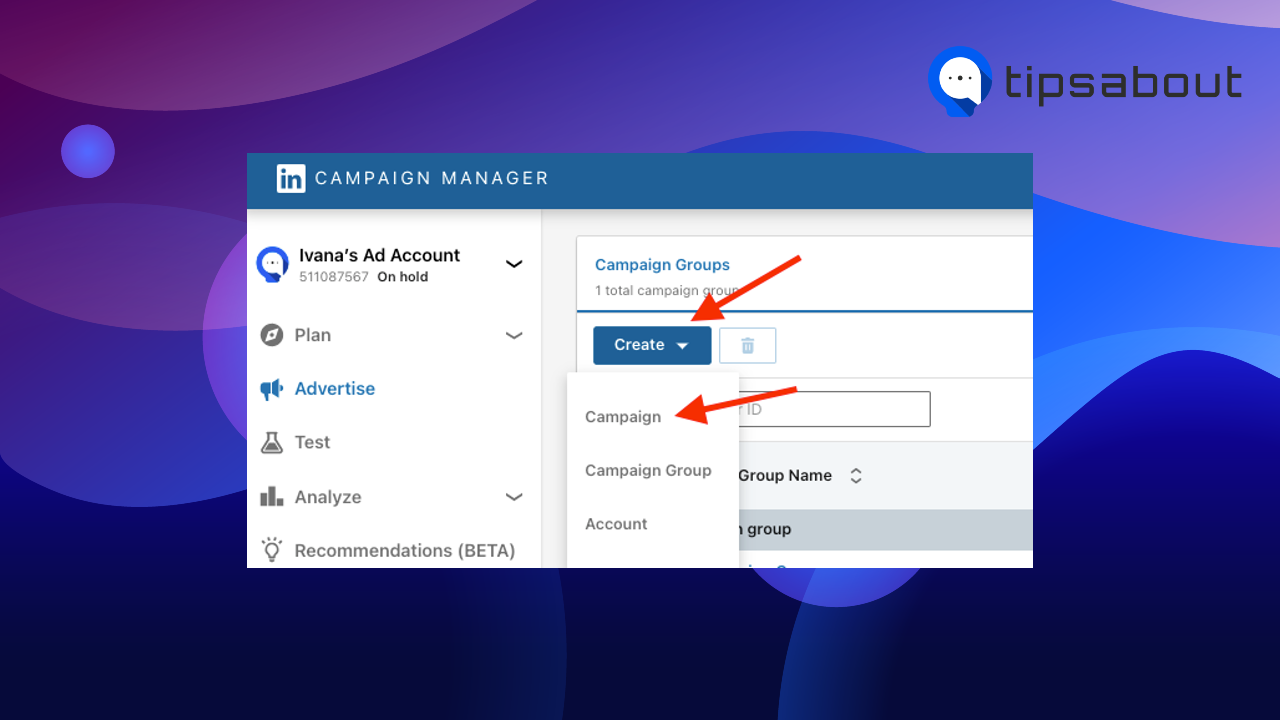Expand the Analyze section chevron
The height and width of the screenshot is (720, 1280).
514,497
